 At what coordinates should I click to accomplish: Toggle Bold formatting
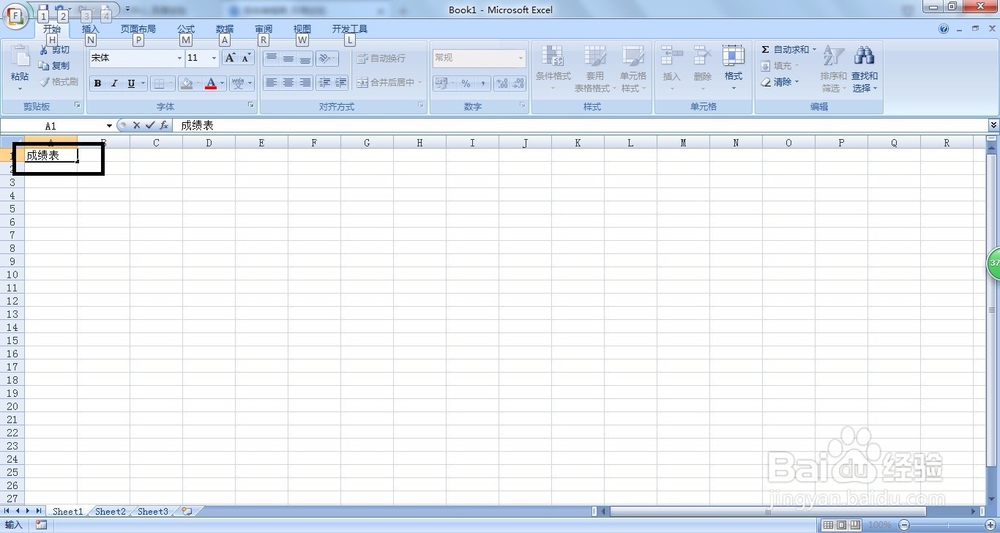click(x=98, y=83)
